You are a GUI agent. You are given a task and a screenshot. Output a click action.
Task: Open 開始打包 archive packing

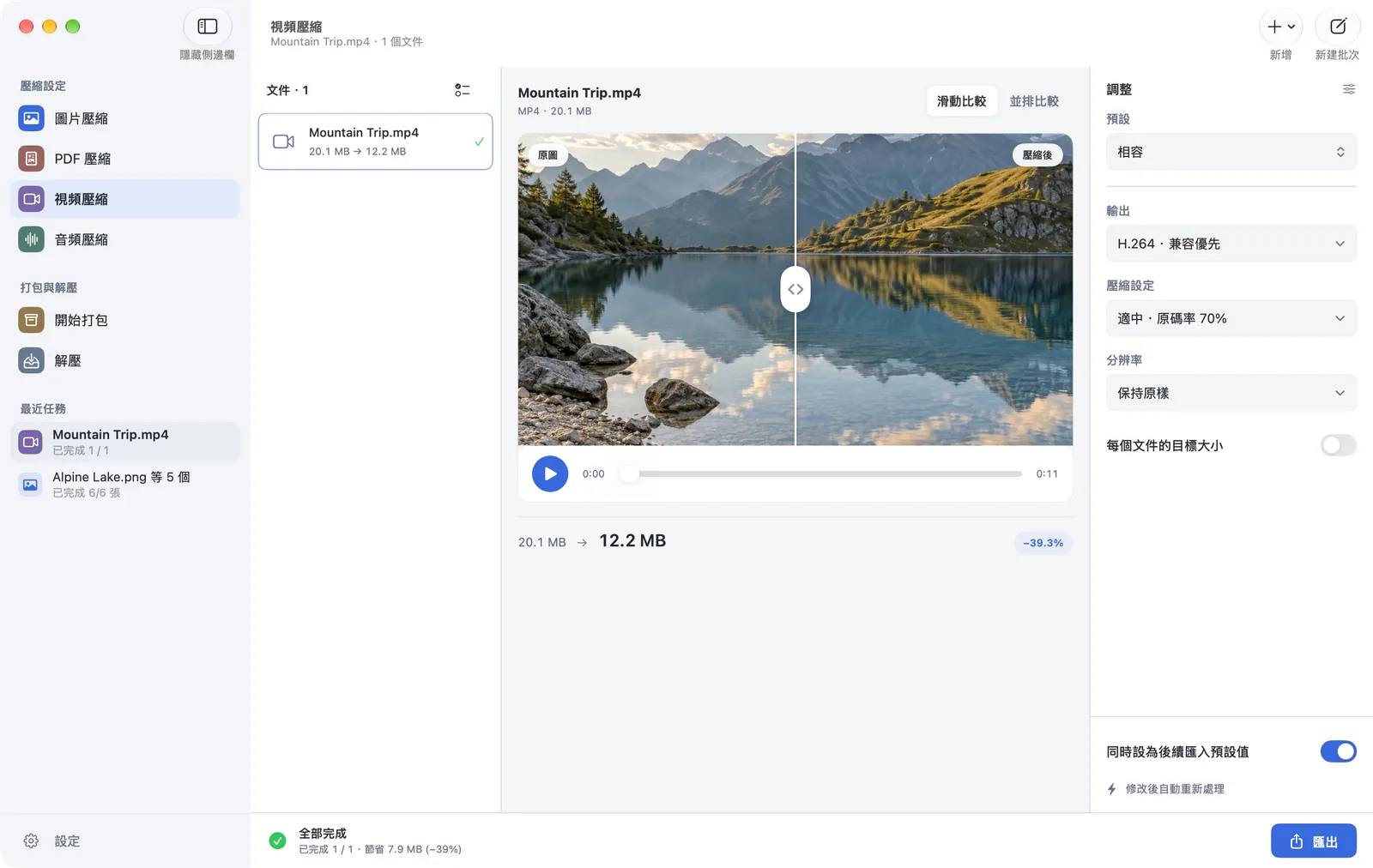coord(125,320)
